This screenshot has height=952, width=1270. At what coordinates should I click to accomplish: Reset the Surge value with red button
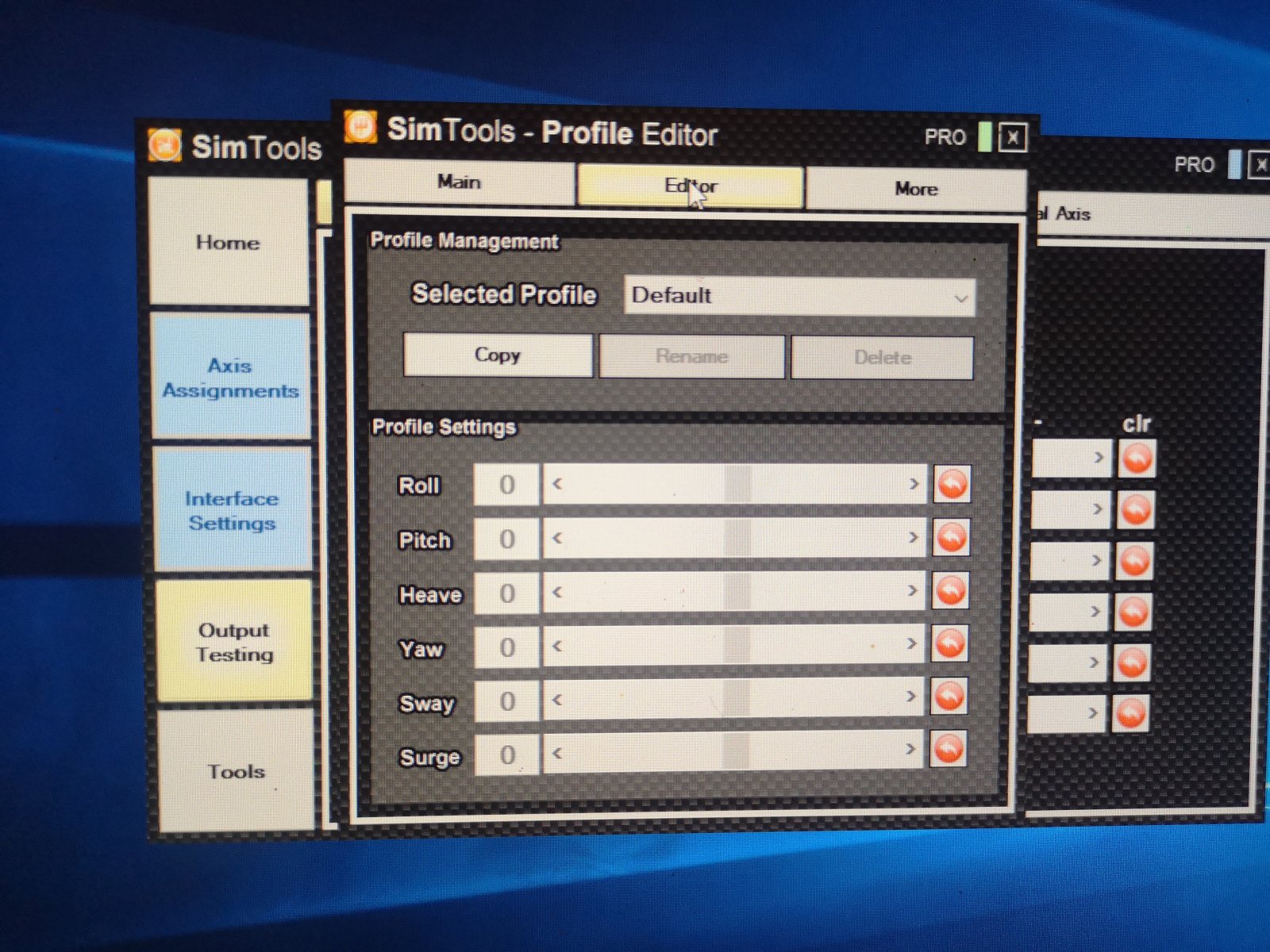pos(948,748)
